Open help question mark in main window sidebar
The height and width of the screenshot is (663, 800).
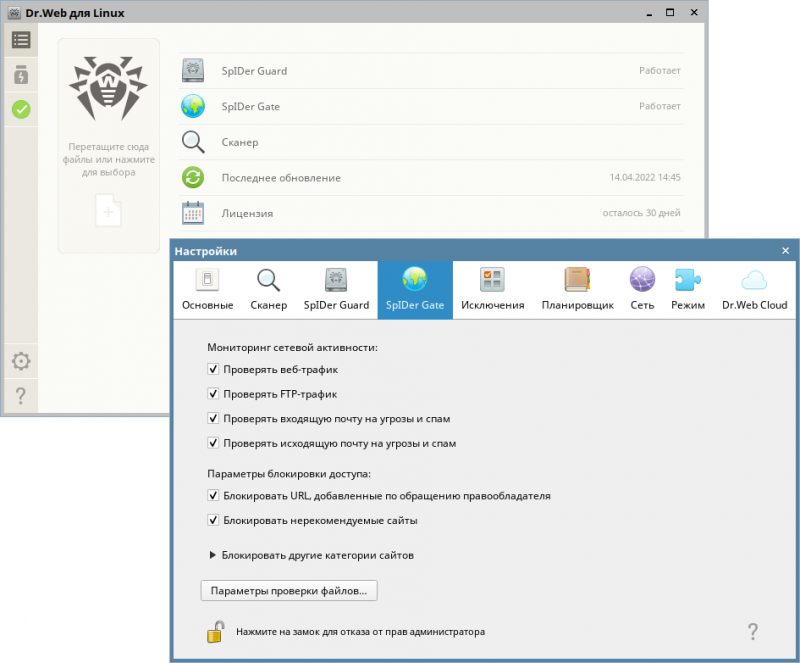20,396
